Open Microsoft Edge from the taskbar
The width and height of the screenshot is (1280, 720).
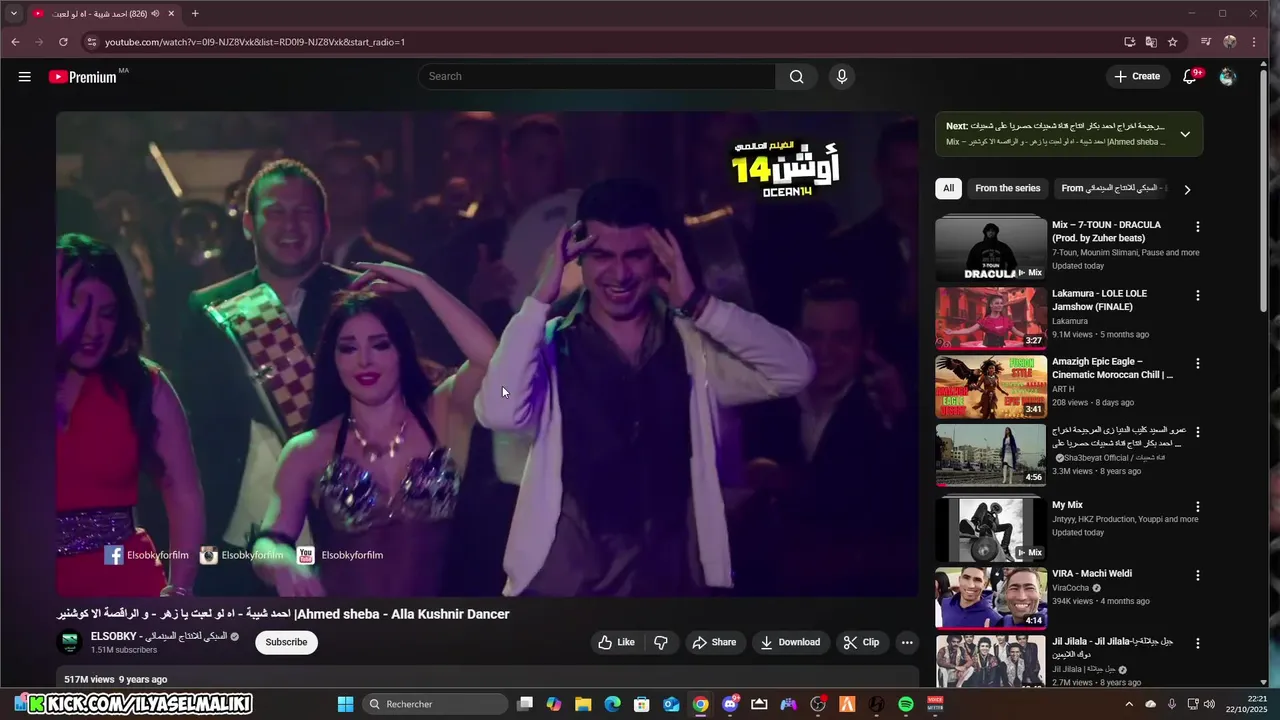tap(612, 704)
